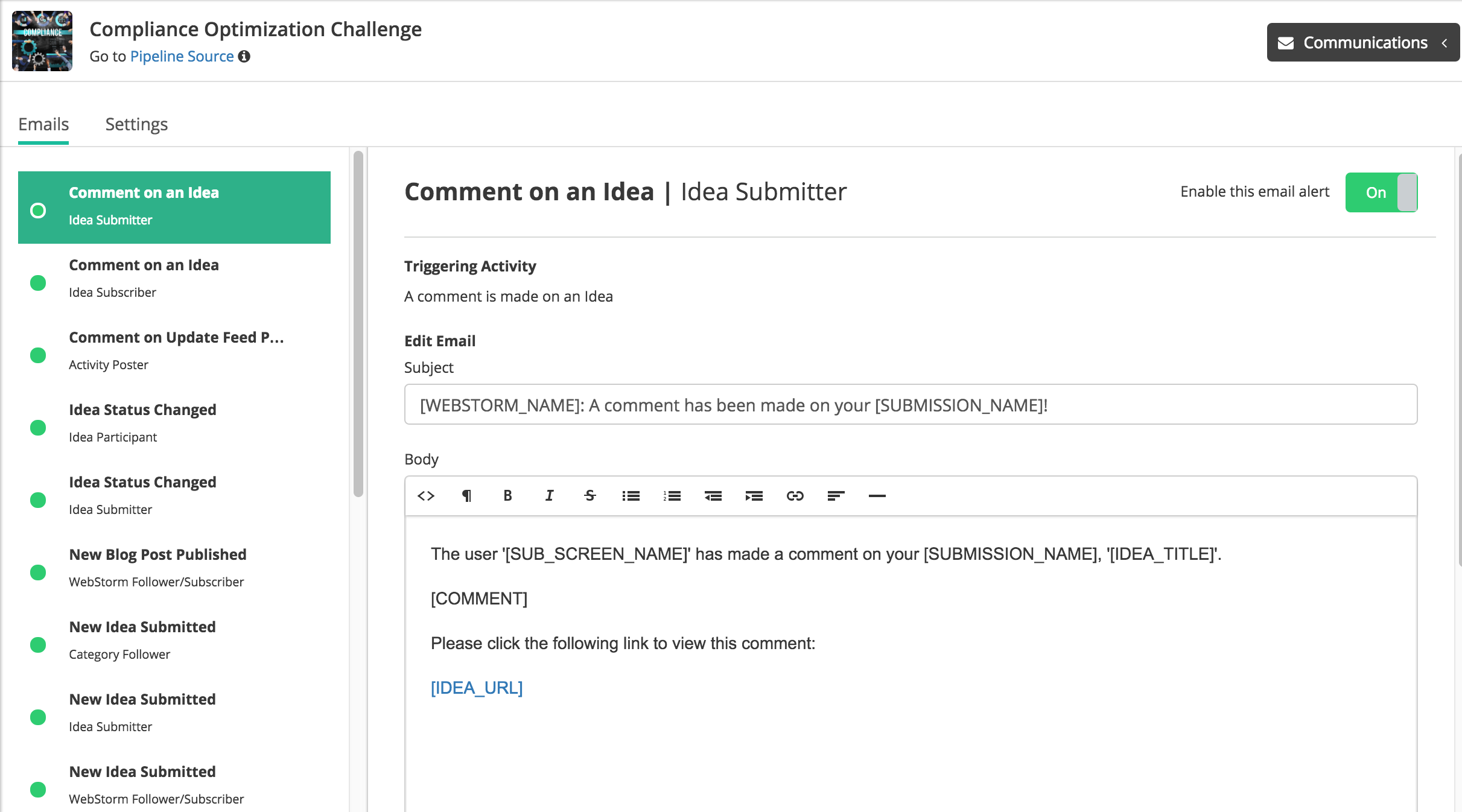Expand the Communications menu chevron
This screenshot has width=1462, height=812.
click(1445, 43)
